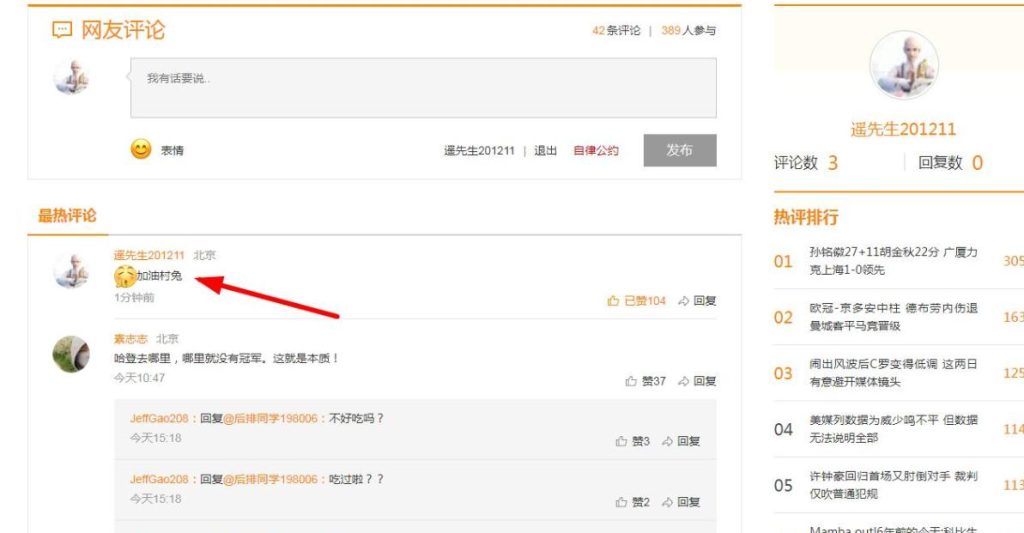Select the 热评排行 ranking header
1024x533 pixels.
pyautogui.click(x=806, y=217)
